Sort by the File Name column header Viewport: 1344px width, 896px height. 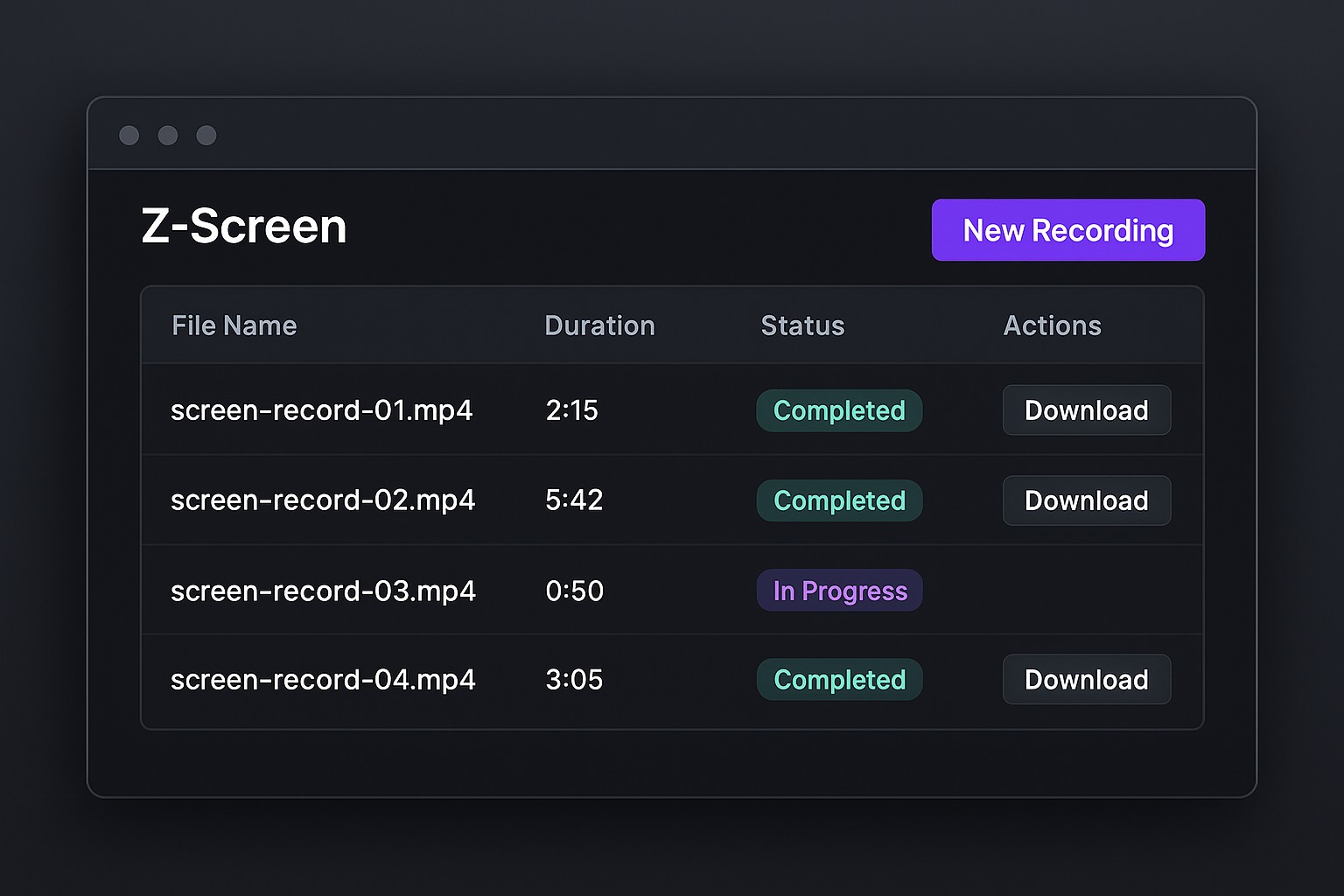[x=234, y=325]
